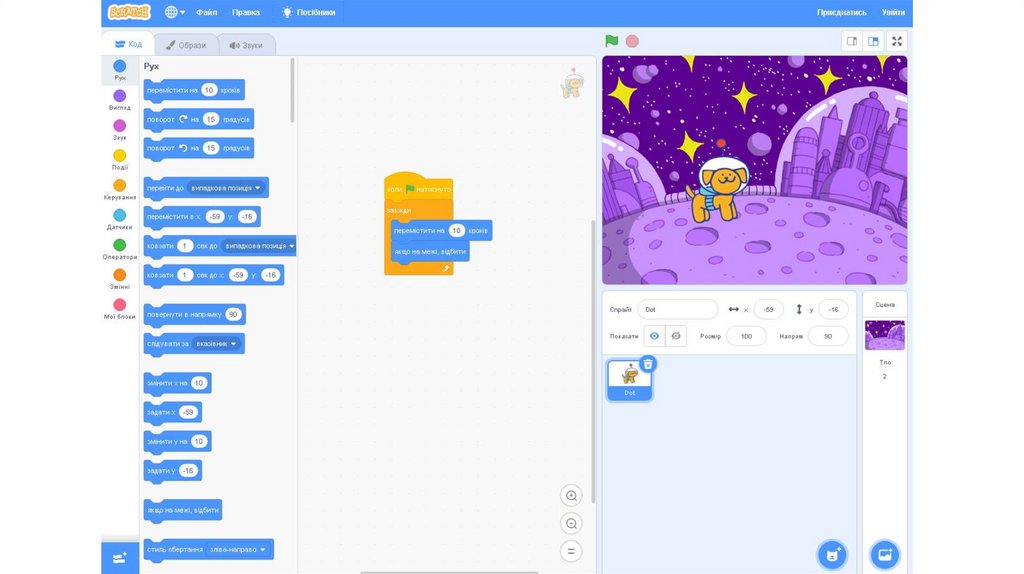Image resolution: width=1024 pixels, height=574 pixels.
Task: Switch to the Образи tab
Action: (x=185, y=45)
